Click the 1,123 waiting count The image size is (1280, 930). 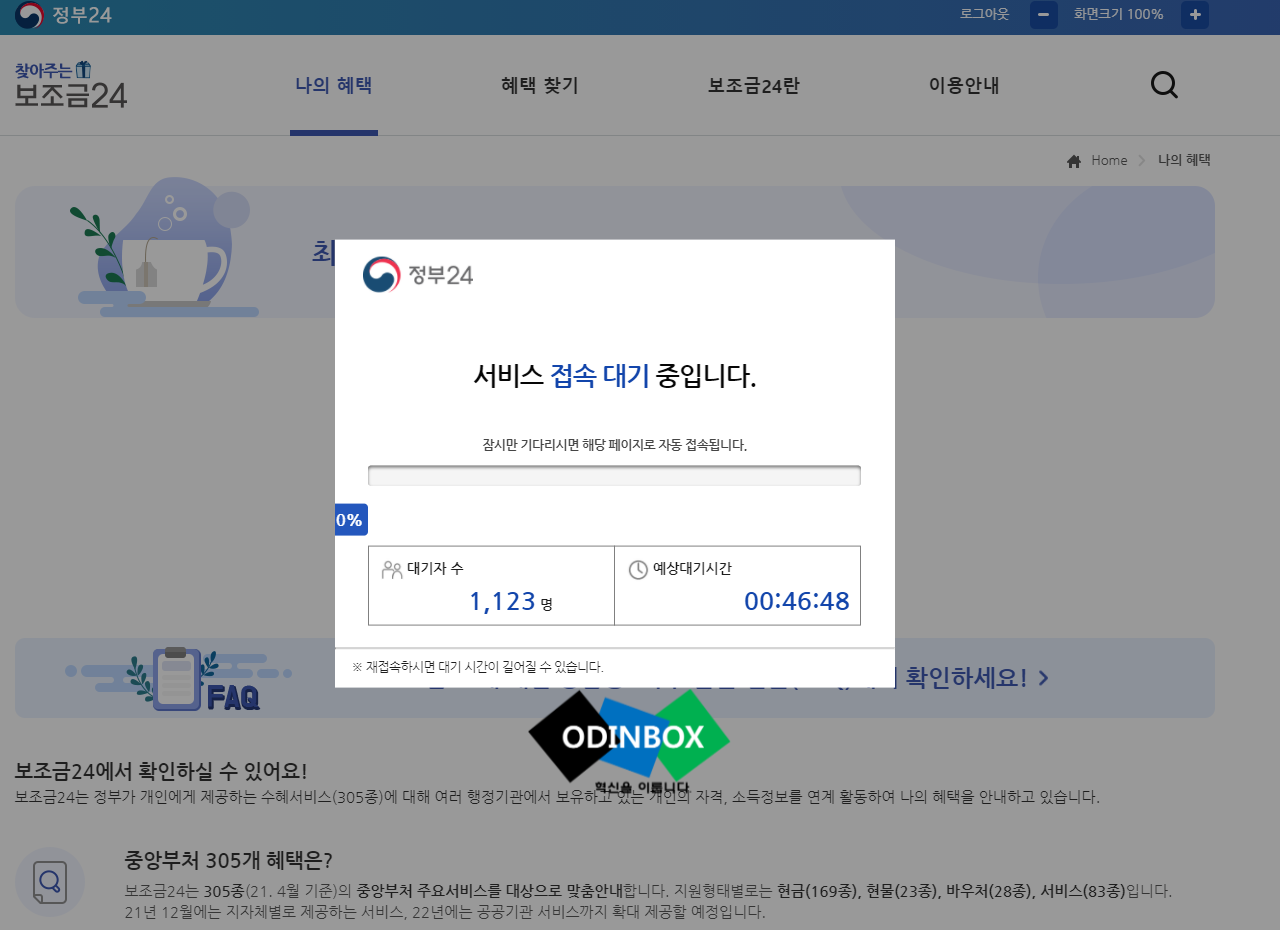pos(503,601)
